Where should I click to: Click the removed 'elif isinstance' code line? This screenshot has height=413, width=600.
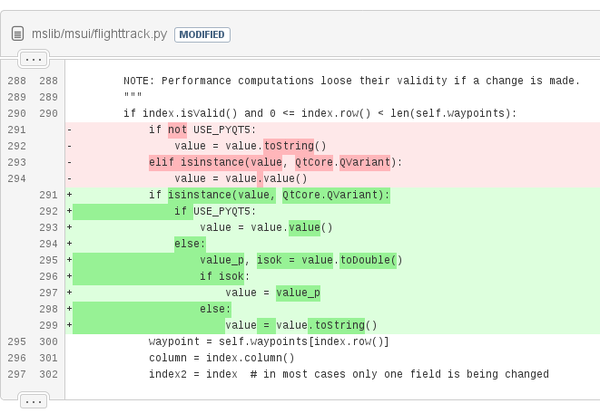point(276,162)
